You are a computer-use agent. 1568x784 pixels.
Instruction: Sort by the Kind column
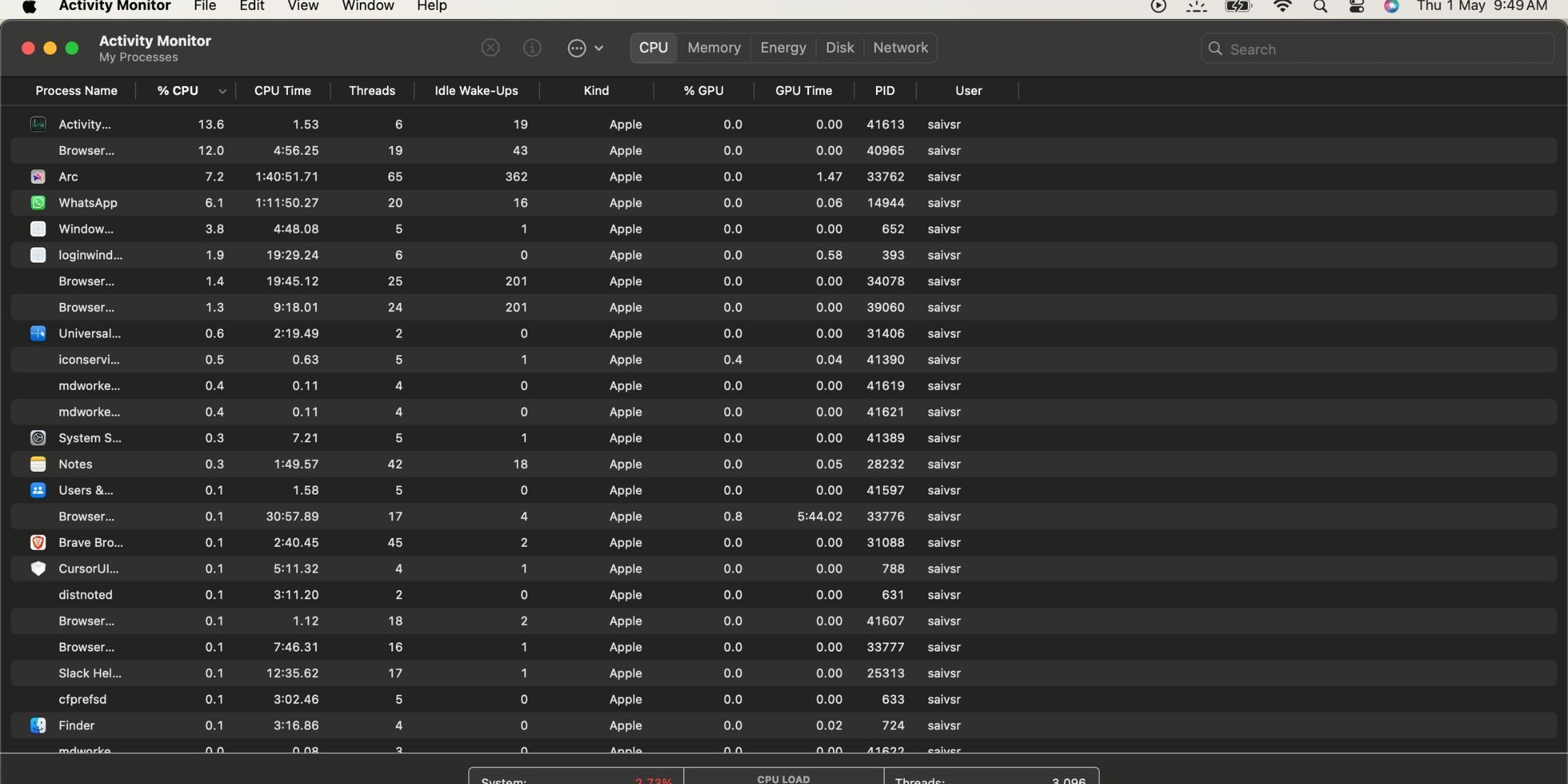pos(597,91)
